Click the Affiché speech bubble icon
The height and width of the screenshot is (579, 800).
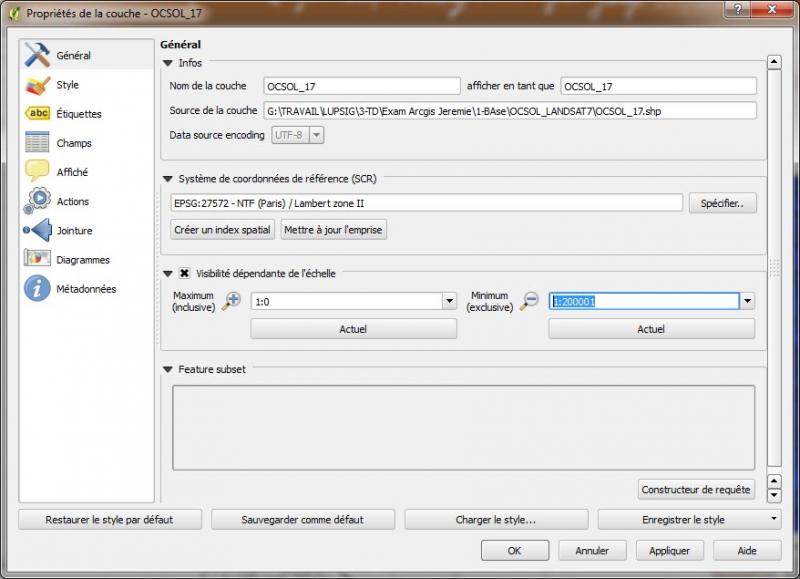pos(38,172)
